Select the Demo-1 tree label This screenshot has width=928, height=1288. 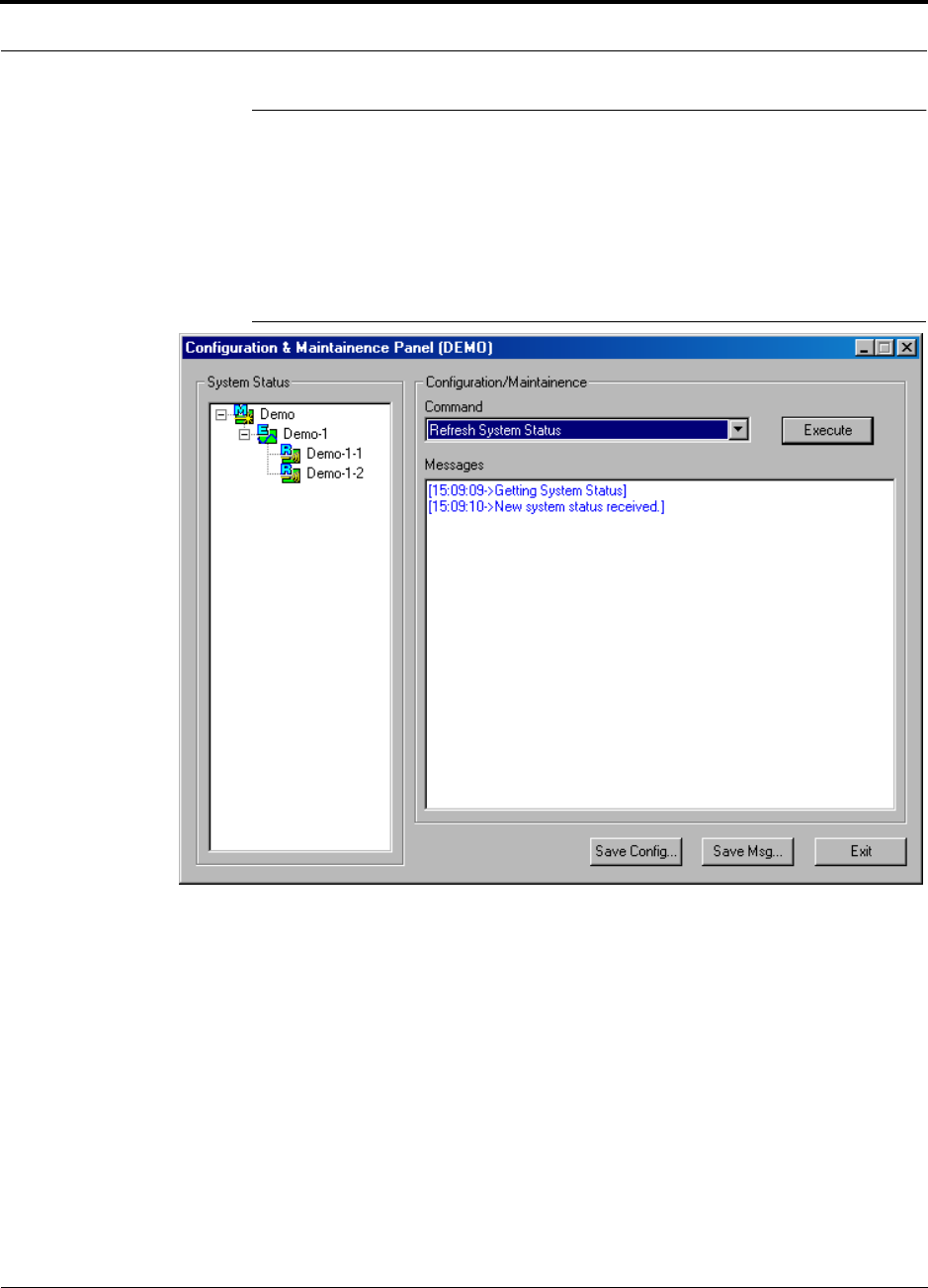[x=305, y=434]
